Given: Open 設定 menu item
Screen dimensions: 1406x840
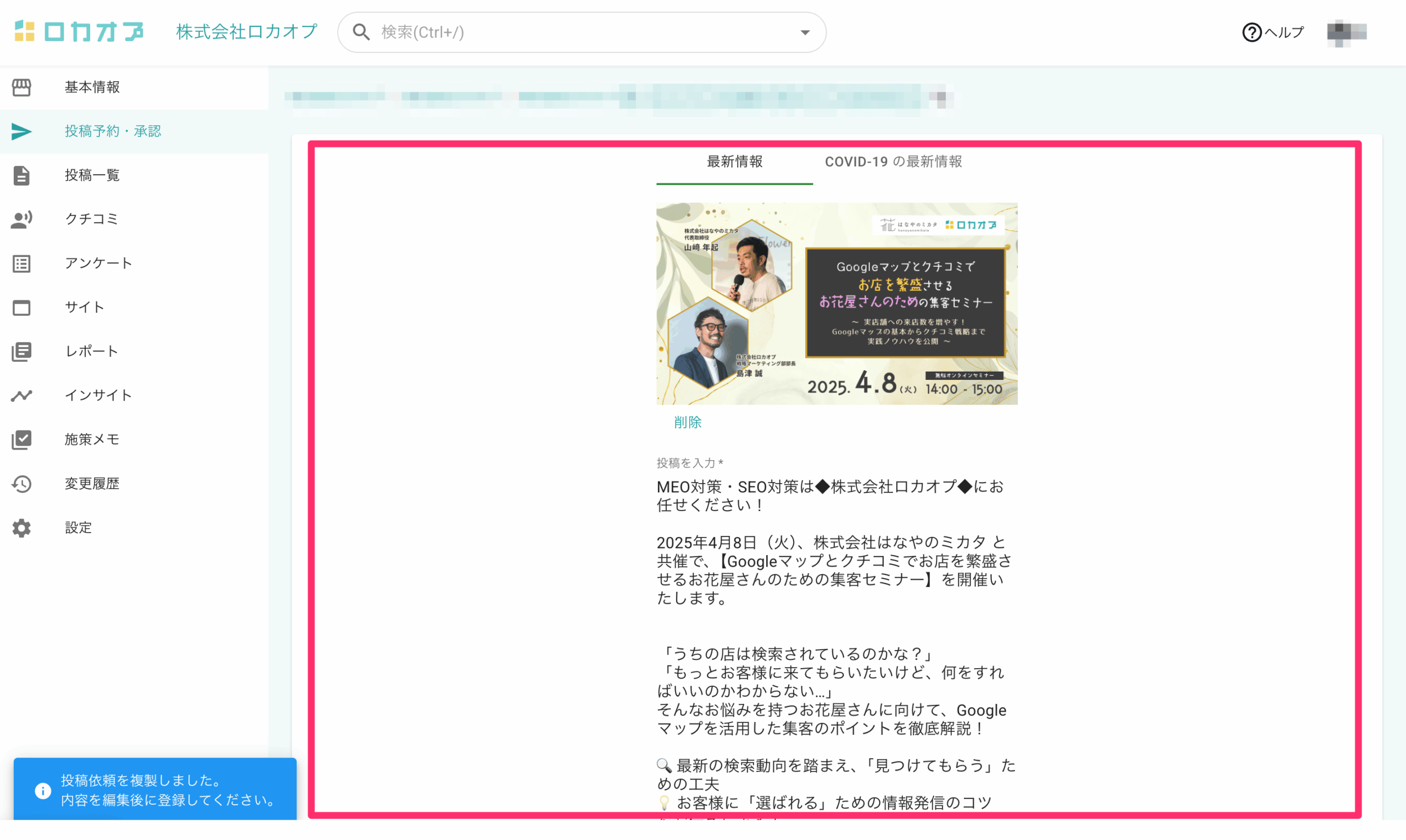Looking at the screenshot, I should pos(134,528).
